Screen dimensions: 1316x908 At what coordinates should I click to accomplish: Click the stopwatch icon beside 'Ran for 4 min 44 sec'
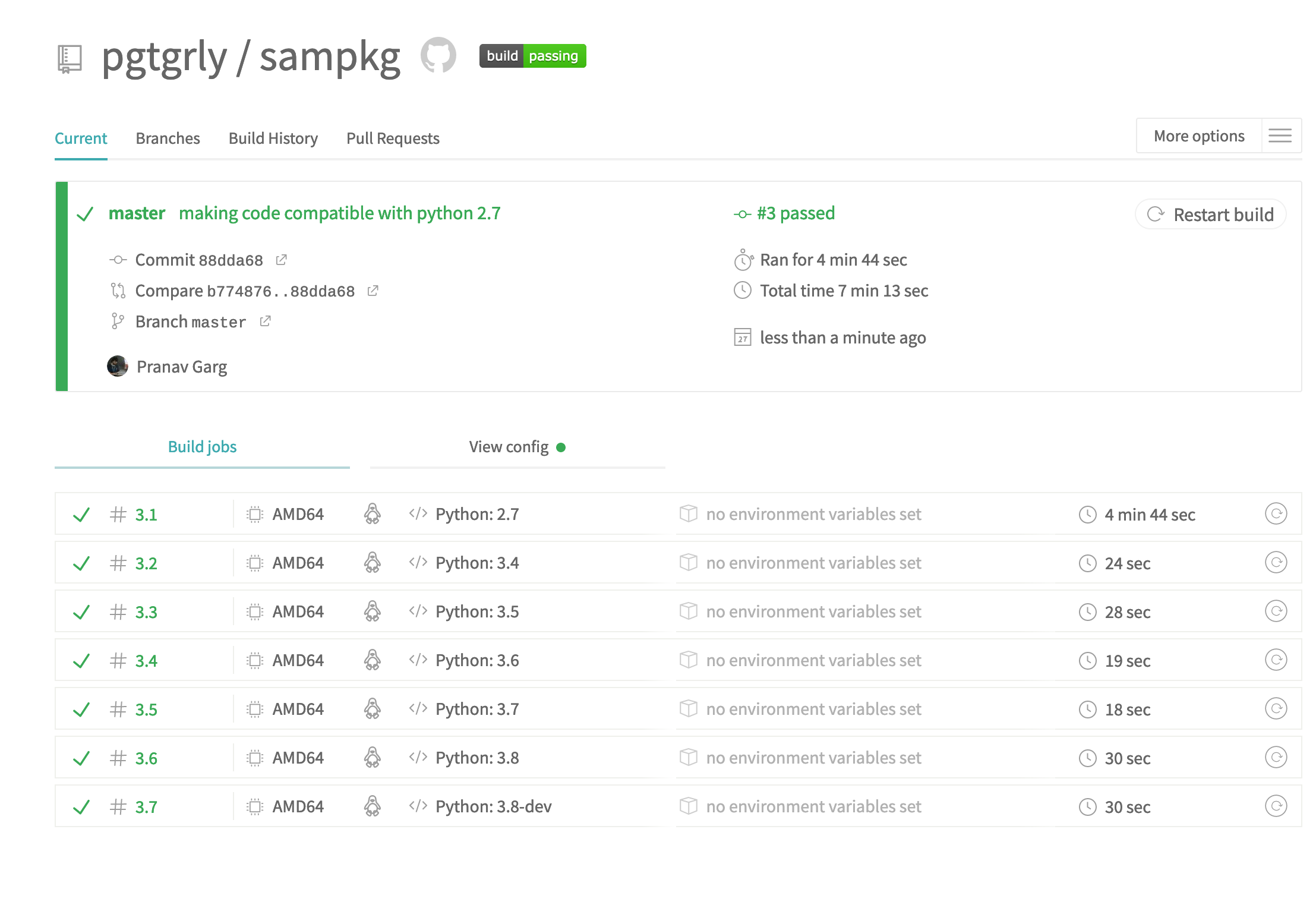point(742,260)
